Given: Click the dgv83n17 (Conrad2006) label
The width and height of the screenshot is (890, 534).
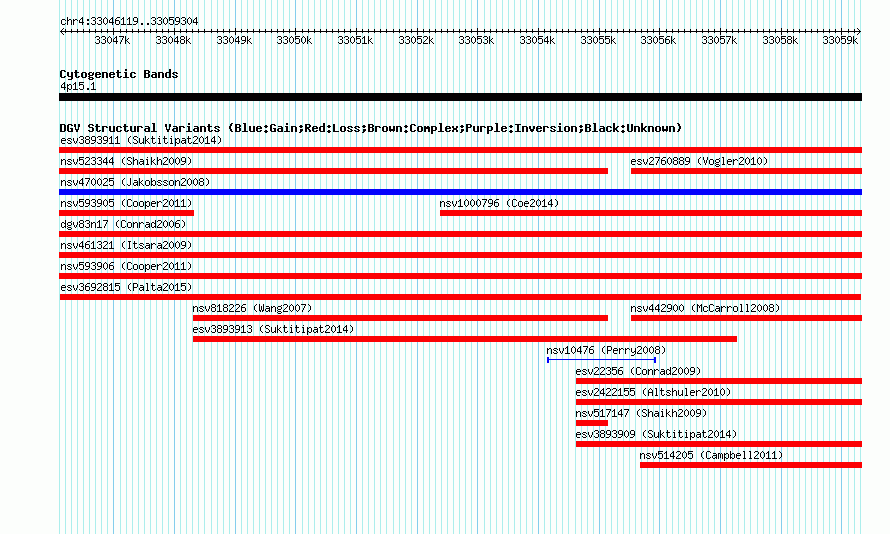Looking at the screenshot, I should click(x=123, y=224).
